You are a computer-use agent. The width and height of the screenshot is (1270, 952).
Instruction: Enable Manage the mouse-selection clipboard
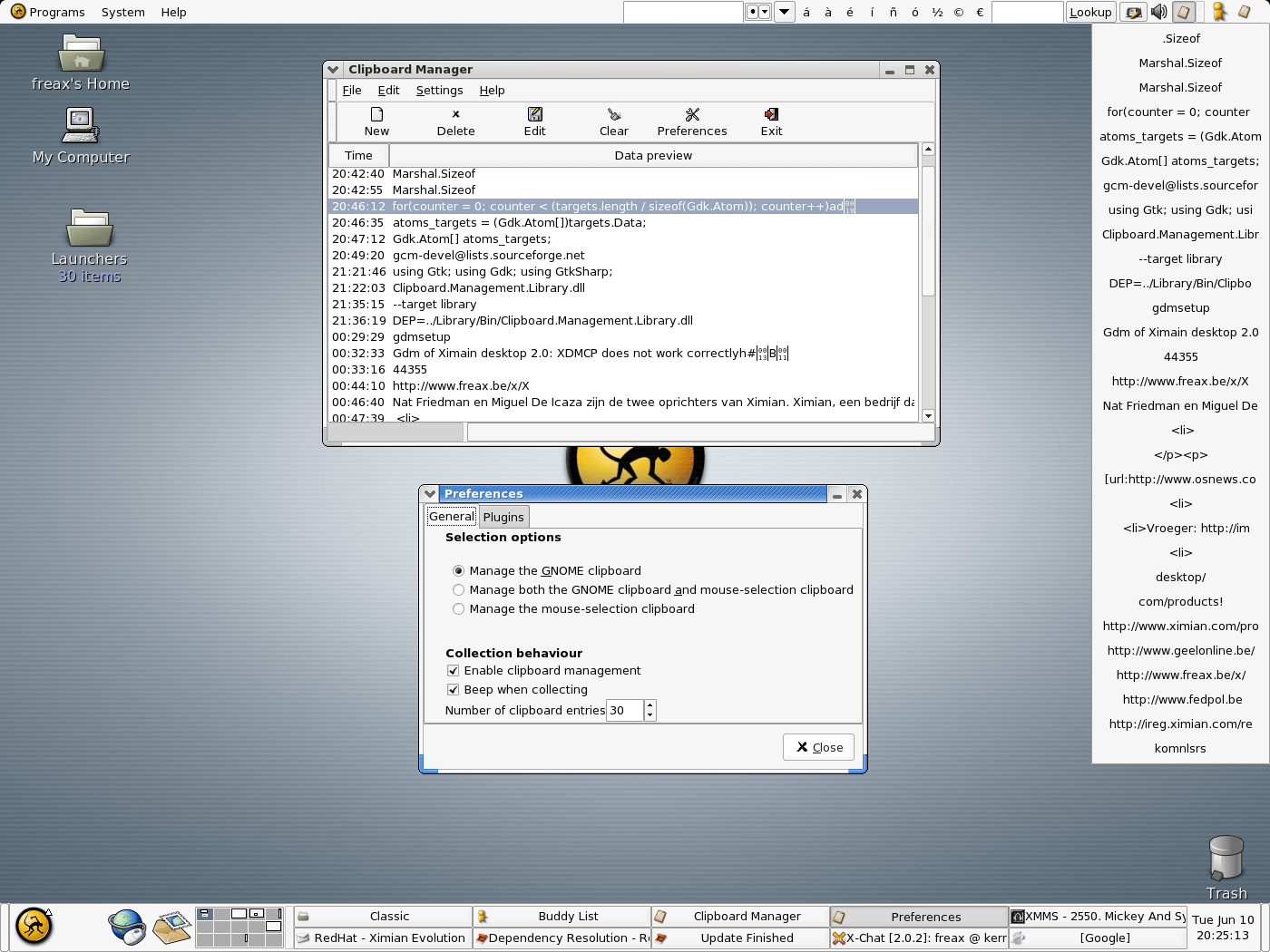459,608
